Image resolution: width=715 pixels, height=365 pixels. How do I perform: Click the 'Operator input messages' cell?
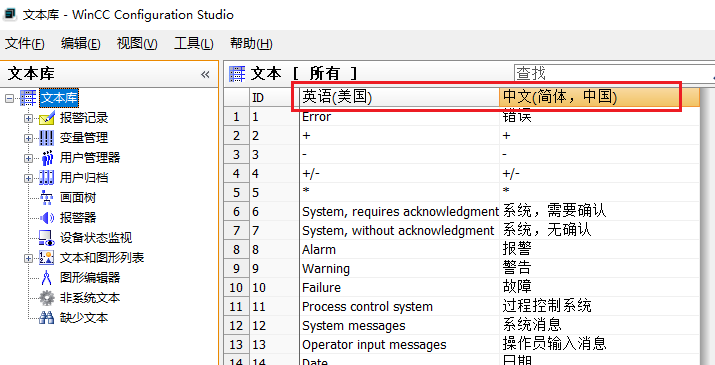[399, 345]
